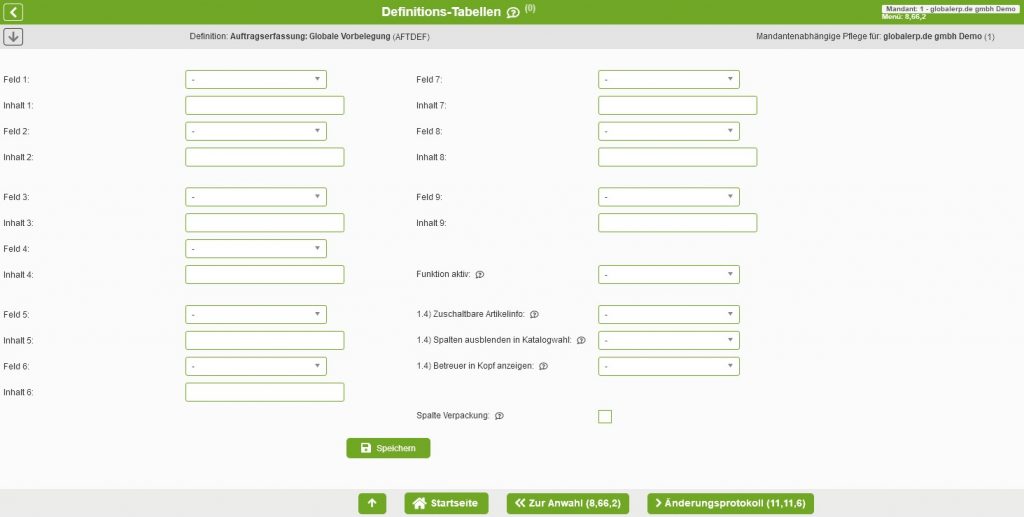Open comment bubble next to Definitions-Tabellen title

(x=513, y=13)
